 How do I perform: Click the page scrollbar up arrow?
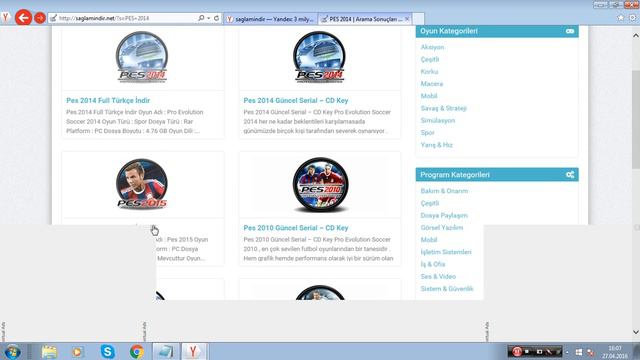coord(636,36)
